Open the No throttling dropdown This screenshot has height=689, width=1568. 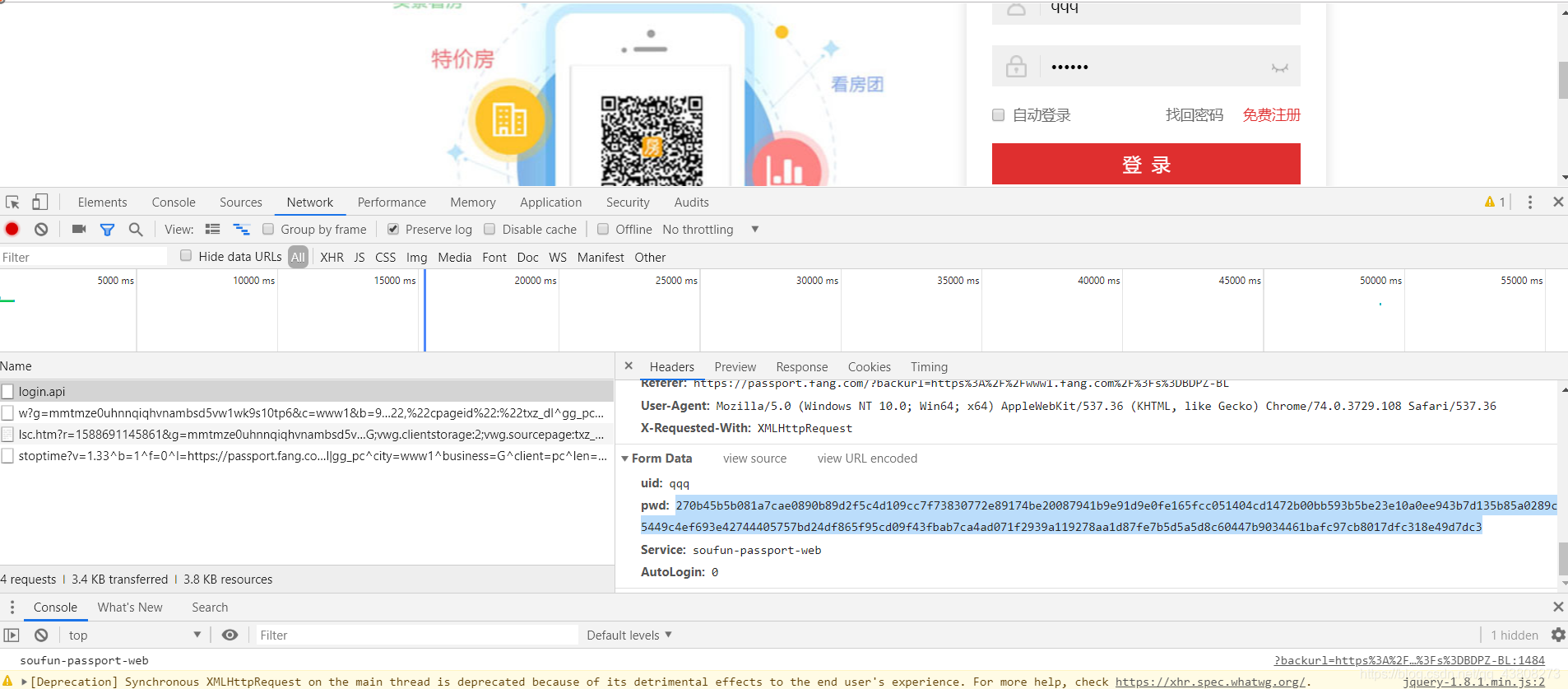tap(711, 230)
